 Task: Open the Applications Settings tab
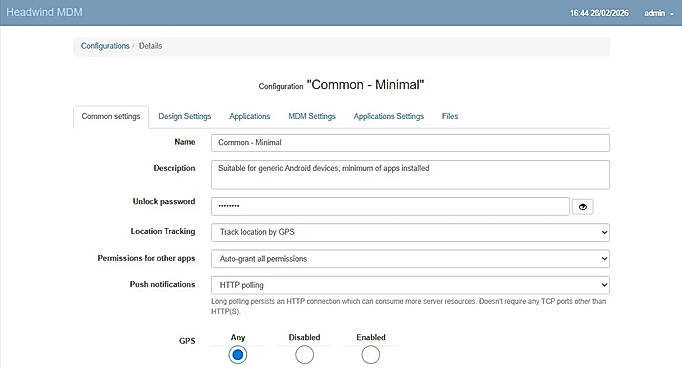click(388, 116)
